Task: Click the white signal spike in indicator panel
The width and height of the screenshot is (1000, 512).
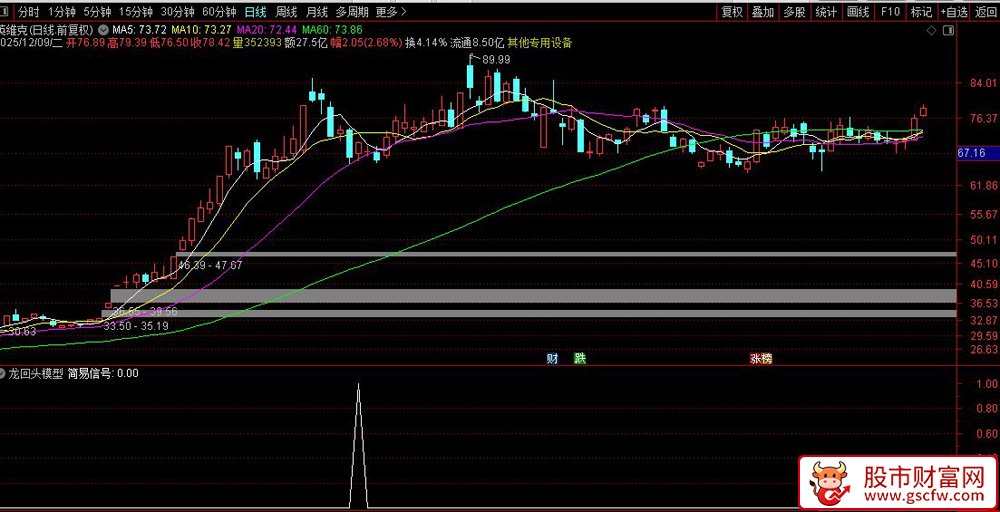Action: pos(358,446)
